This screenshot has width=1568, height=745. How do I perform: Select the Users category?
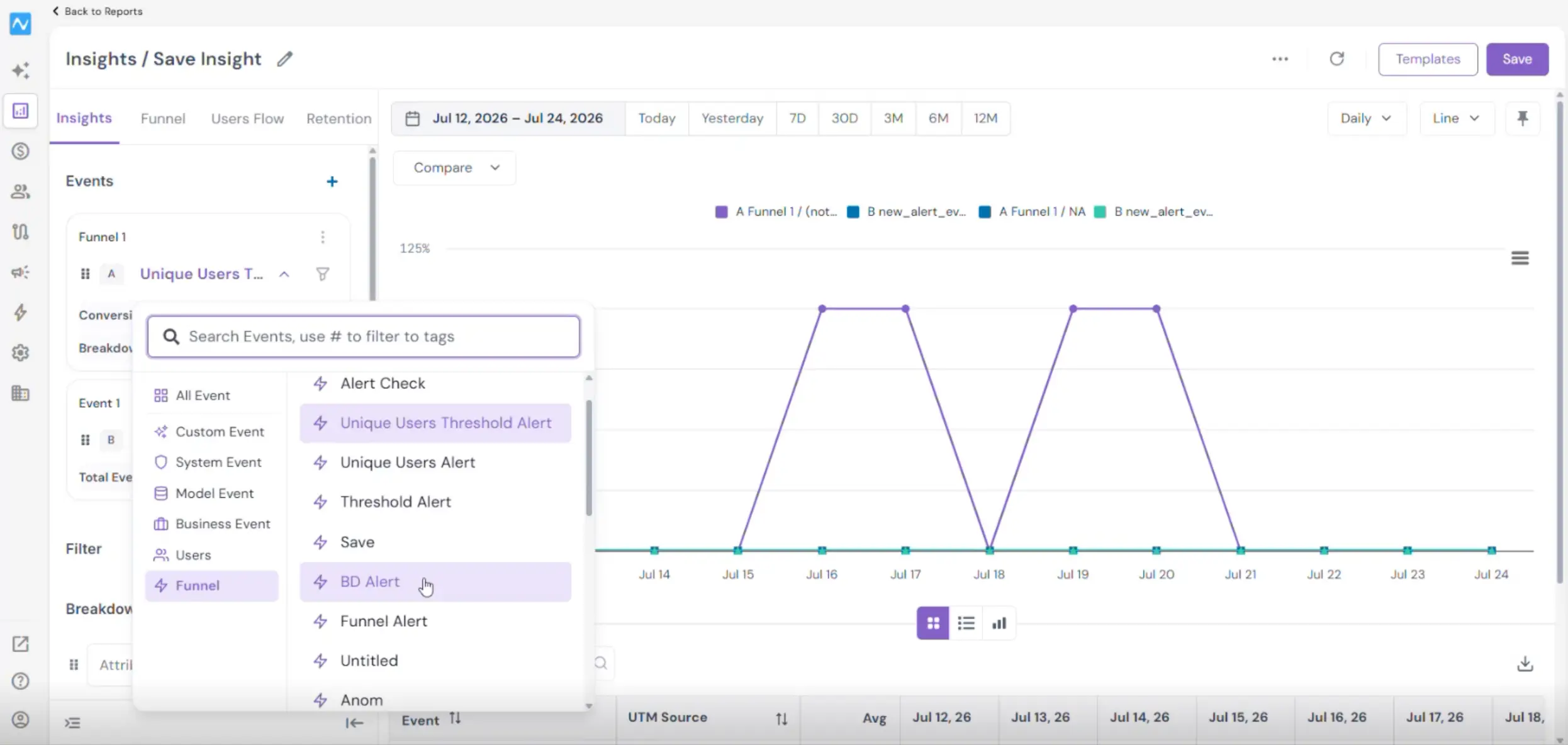pyautogui.click(x=211, y=555)
